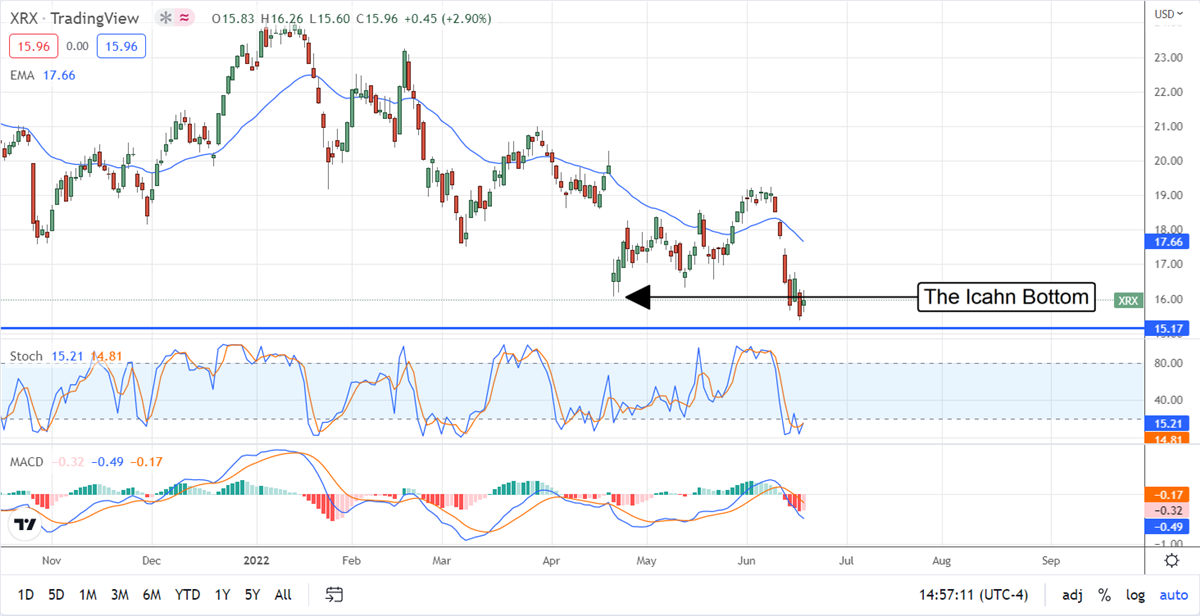
Task: Click the TradingView logo badge on chart
Action: pyautogui.click(x=26, y=524)
